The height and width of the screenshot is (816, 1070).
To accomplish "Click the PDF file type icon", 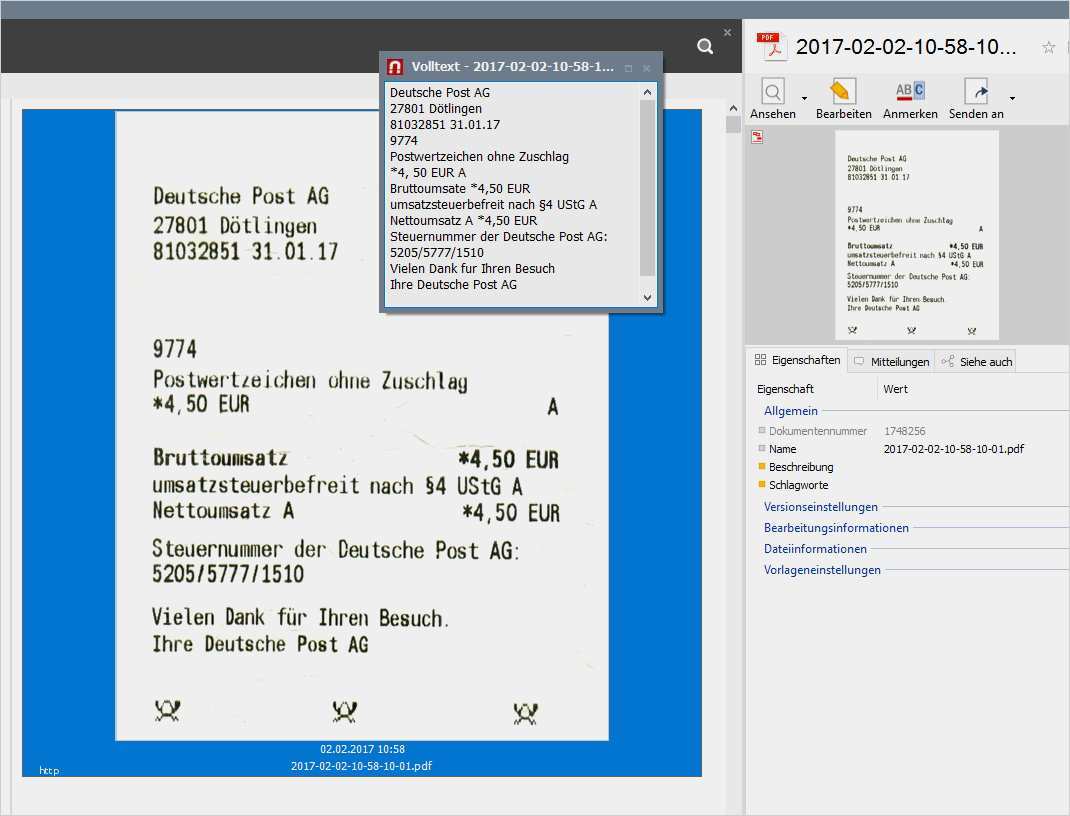I will tap(771, 46).
